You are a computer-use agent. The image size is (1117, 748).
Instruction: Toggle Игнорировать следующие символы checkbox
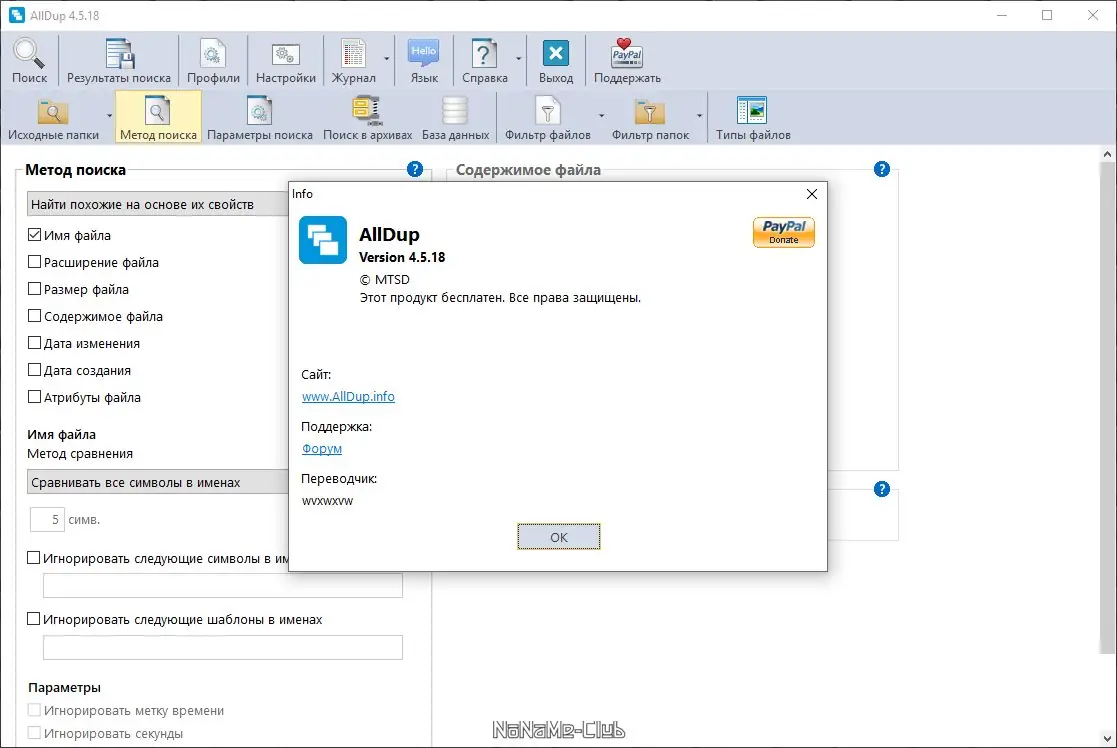(33, 558)
